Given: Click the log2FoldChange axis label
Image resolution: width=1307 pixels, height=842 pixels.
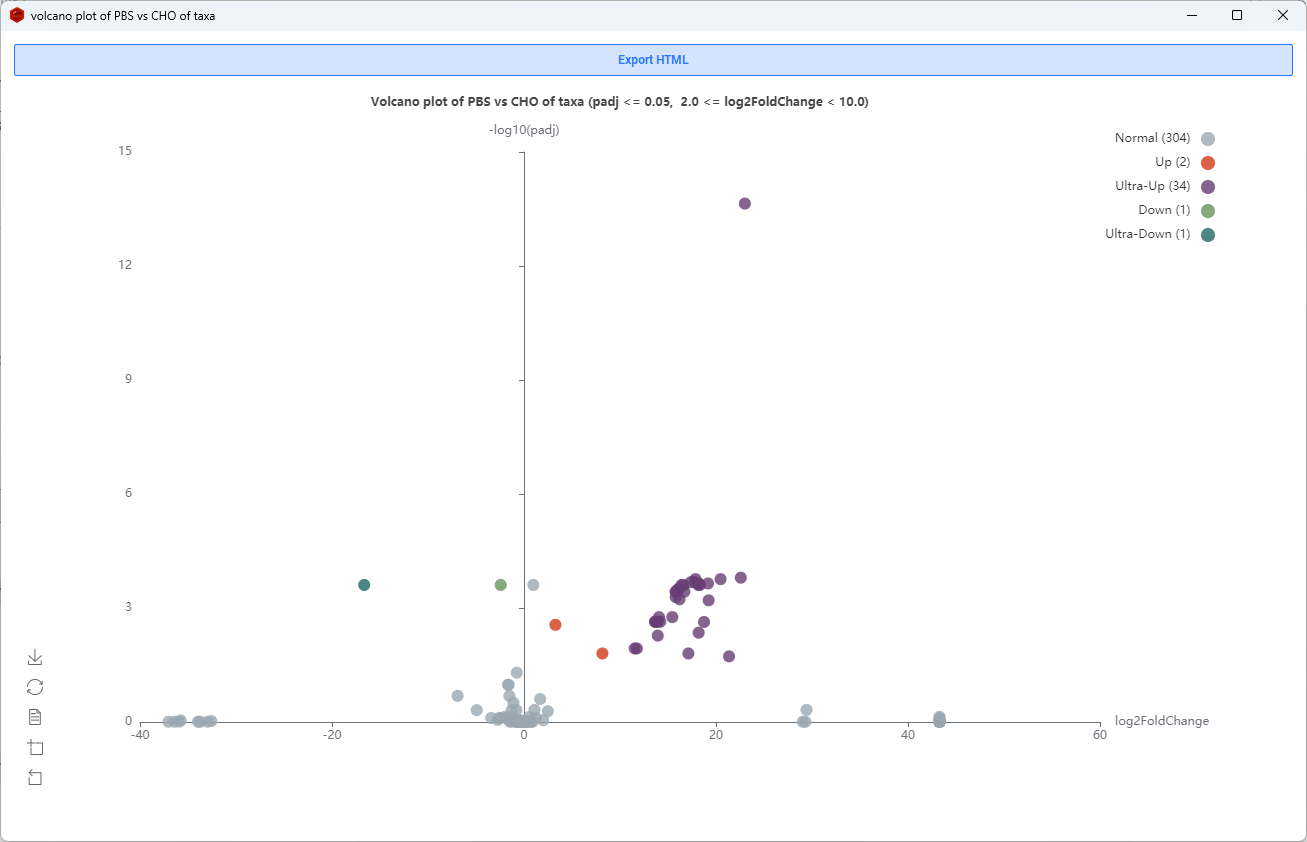Looking at the screenshot, I should [x=1162, y=721].
